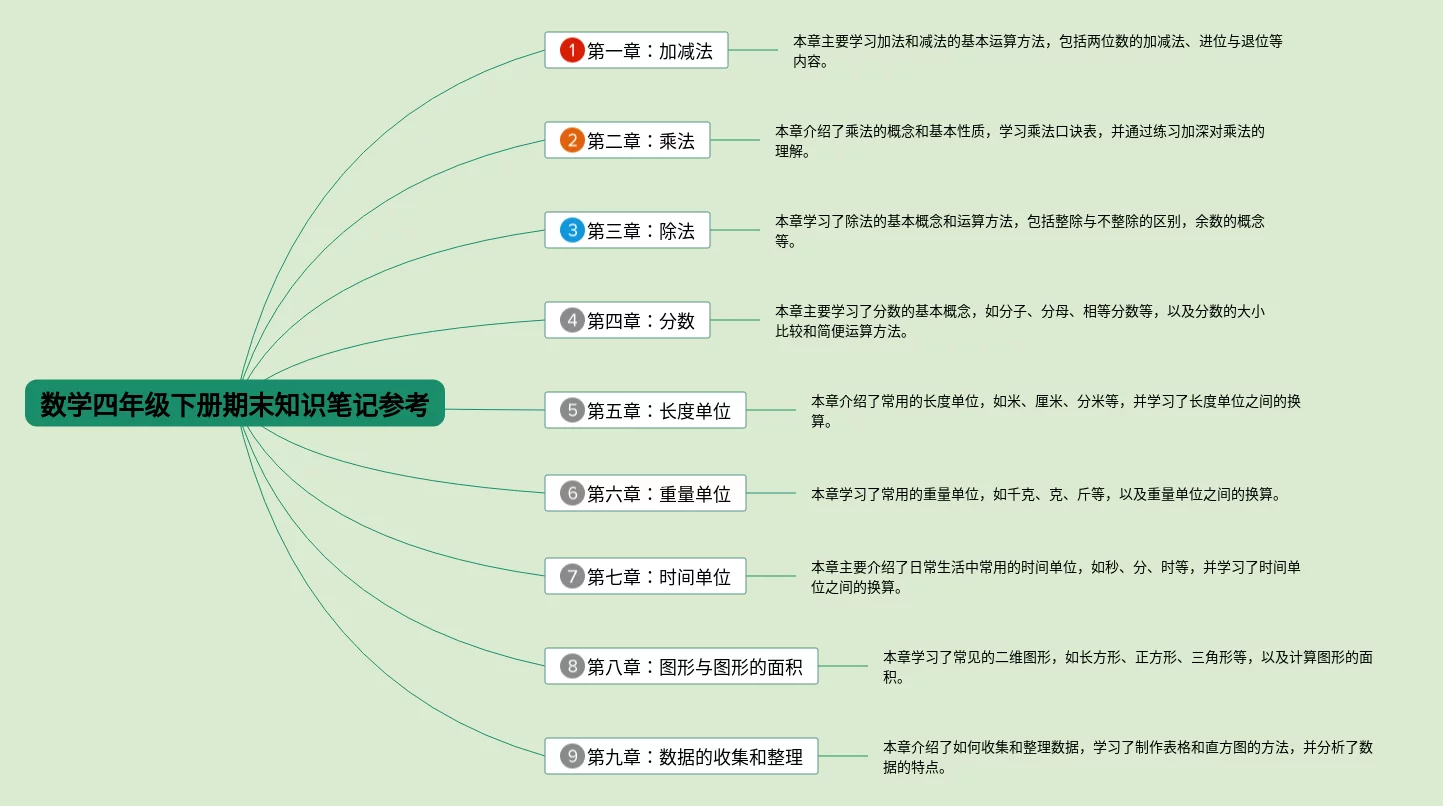This screenshot has width=1443, height=806.
Task: Click the description text for 第三章 除法
Action: point(1019,231)
